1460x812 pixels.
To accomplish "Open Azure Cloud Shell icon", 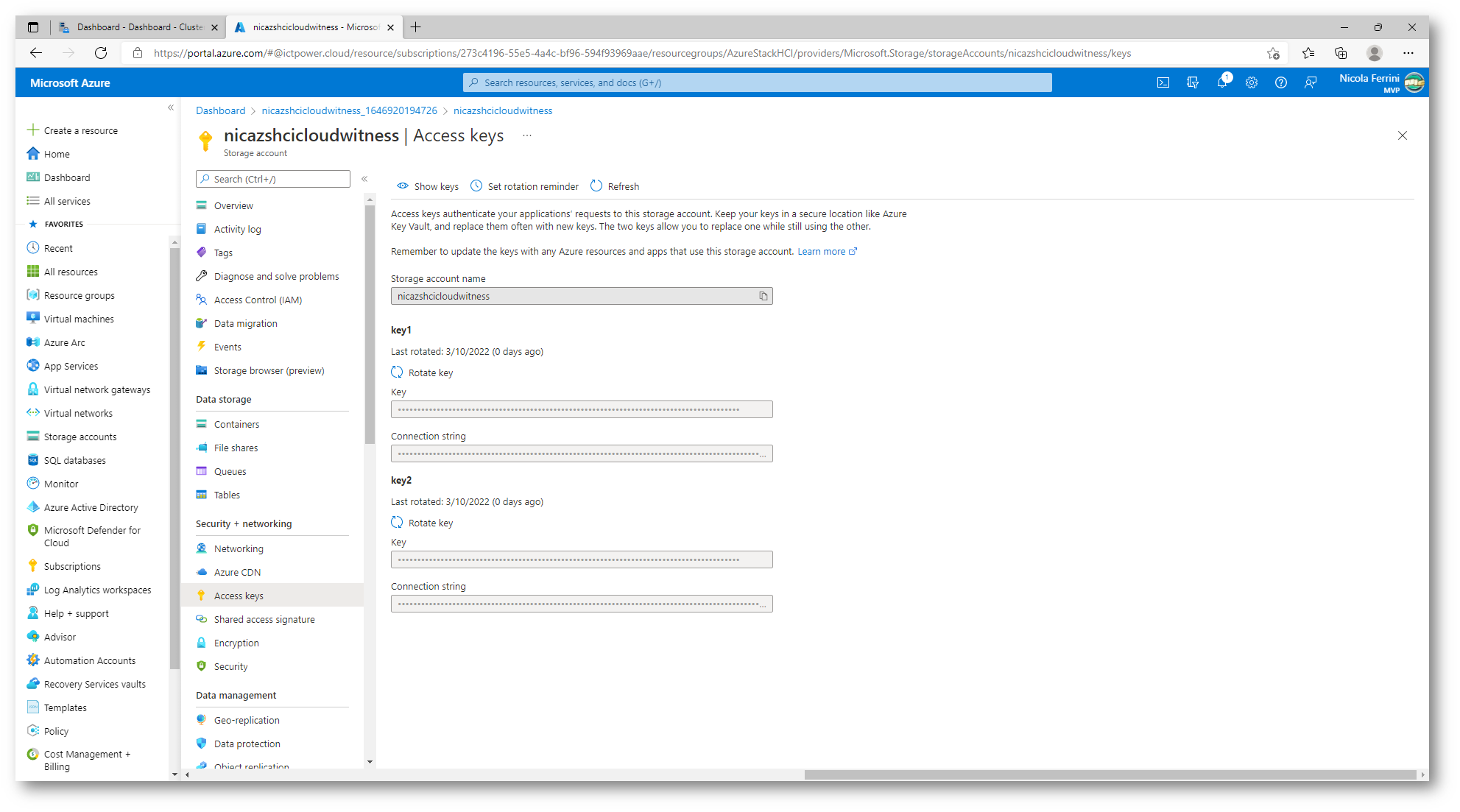I will [x=1163, y=82].
